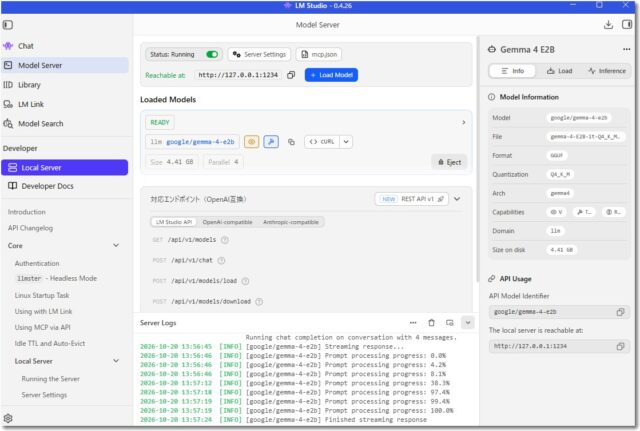The width and height of the screenshot is (640, 431).
Task: Open the Authentication docs entry
Action: click(37, 264)
